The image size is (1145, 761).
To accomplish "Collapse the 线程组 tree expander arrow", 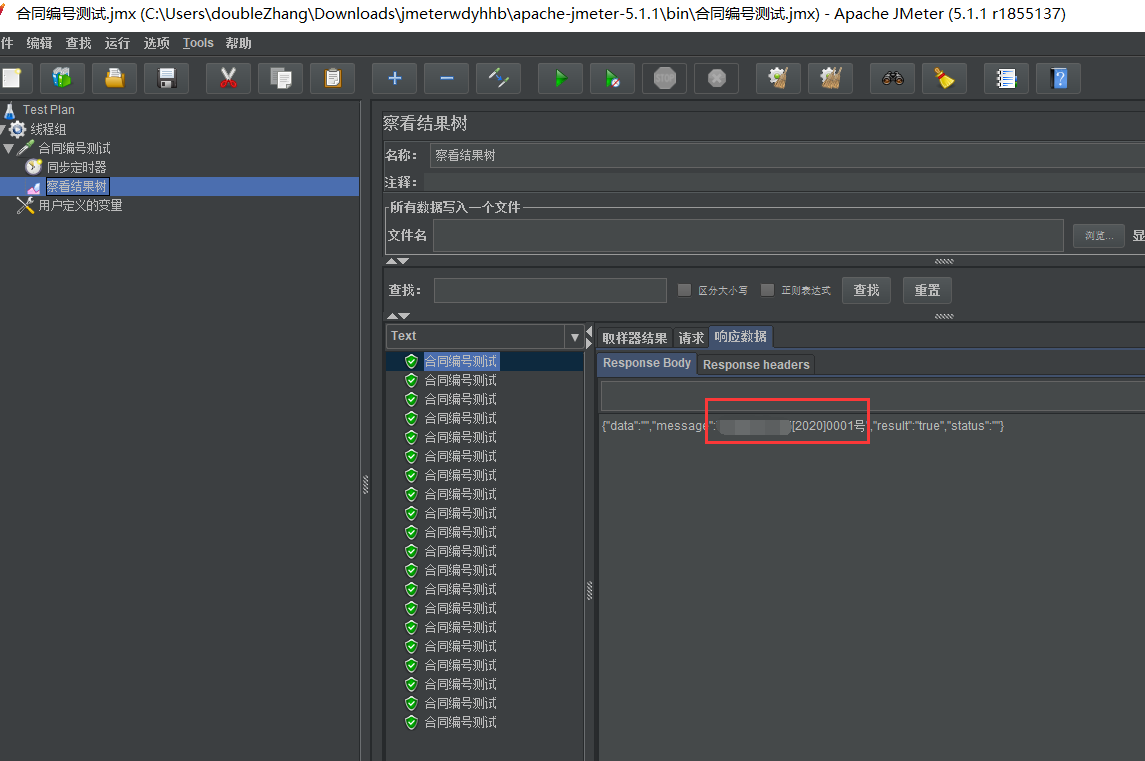I will (x=3, y=129).
